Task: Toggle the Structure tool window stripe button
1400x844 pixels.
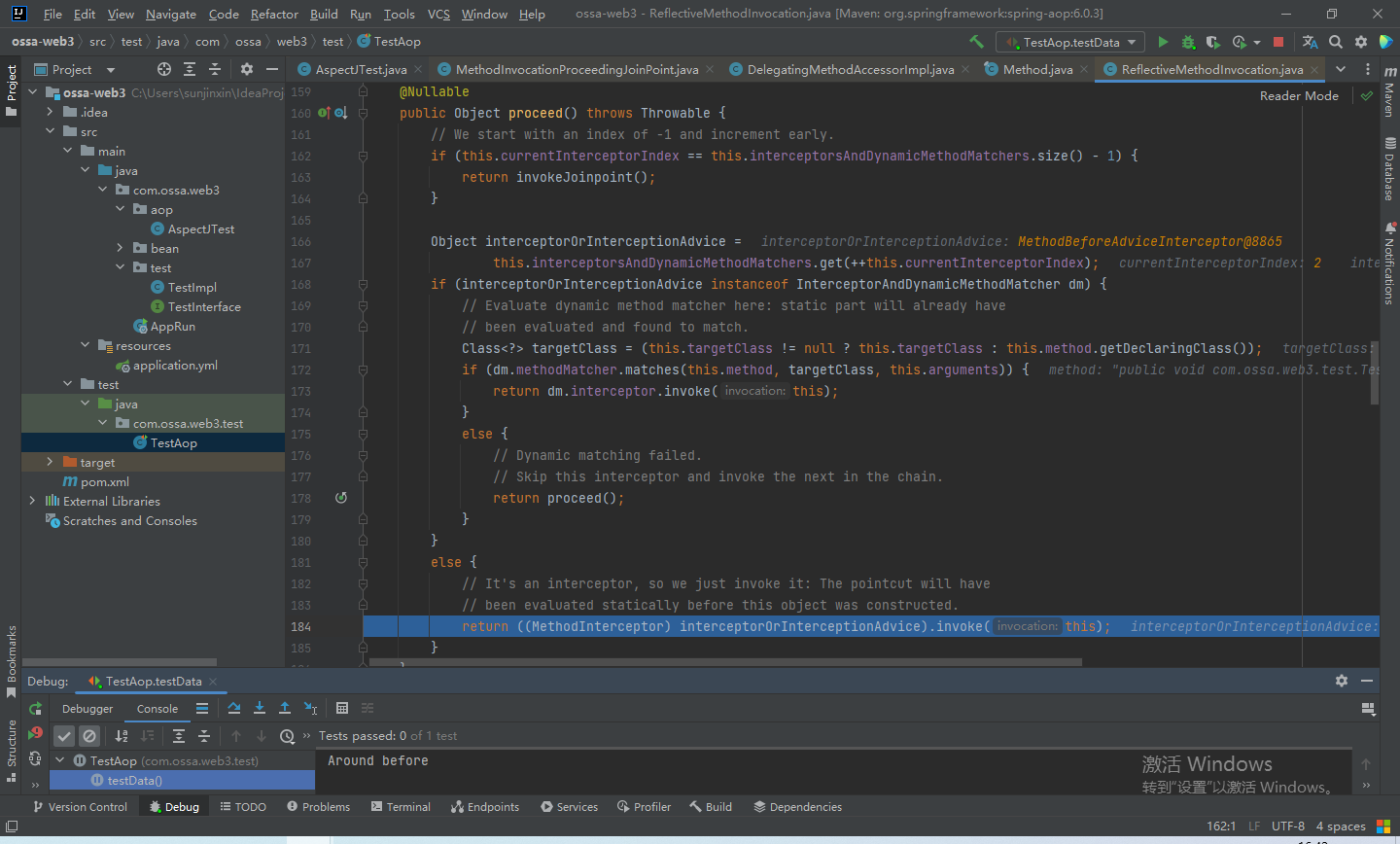Action: (11, 750)
